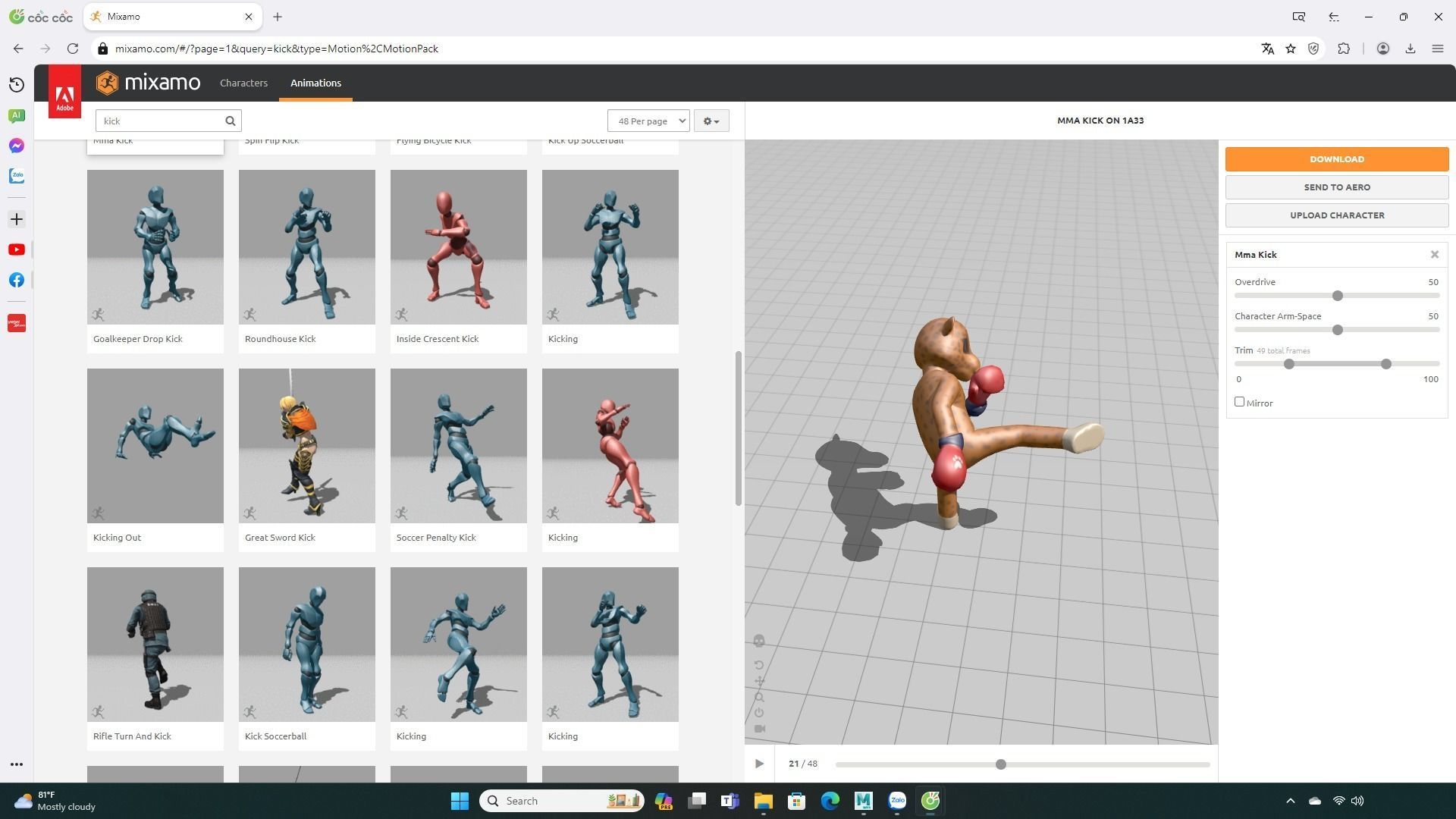Select the Inside Crescent Kick animation
Viewport: 1456px width, 819px height.
459,261
